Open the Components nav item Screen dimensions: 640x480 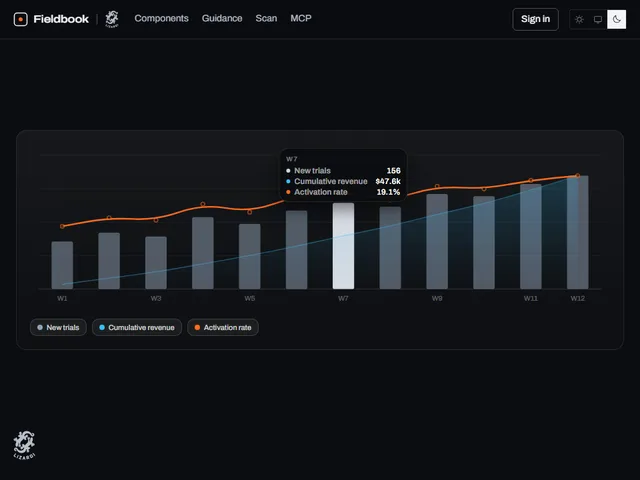click(x=162, y=18)
